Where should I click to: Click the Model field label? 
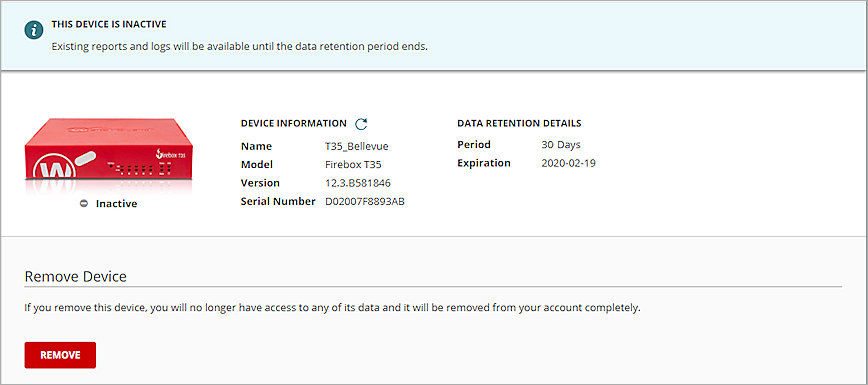tap(257, 165)
